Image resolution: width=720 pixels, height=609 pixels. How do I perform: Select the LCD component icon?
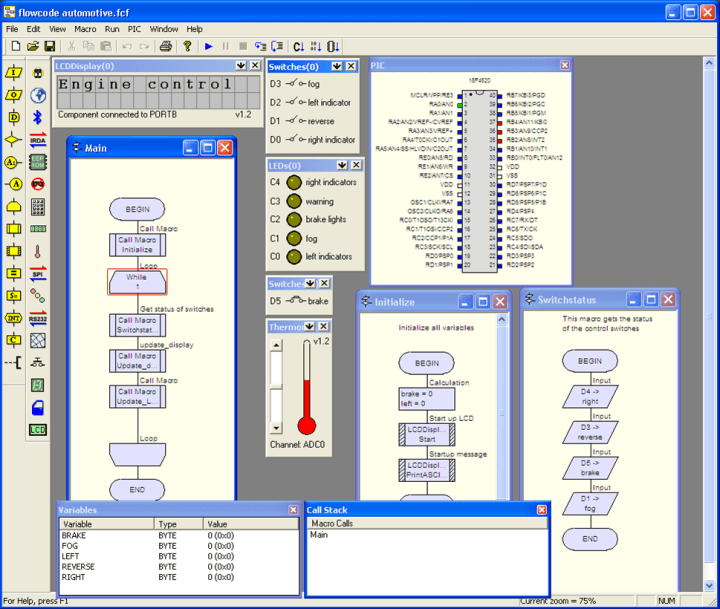(38, 429)
